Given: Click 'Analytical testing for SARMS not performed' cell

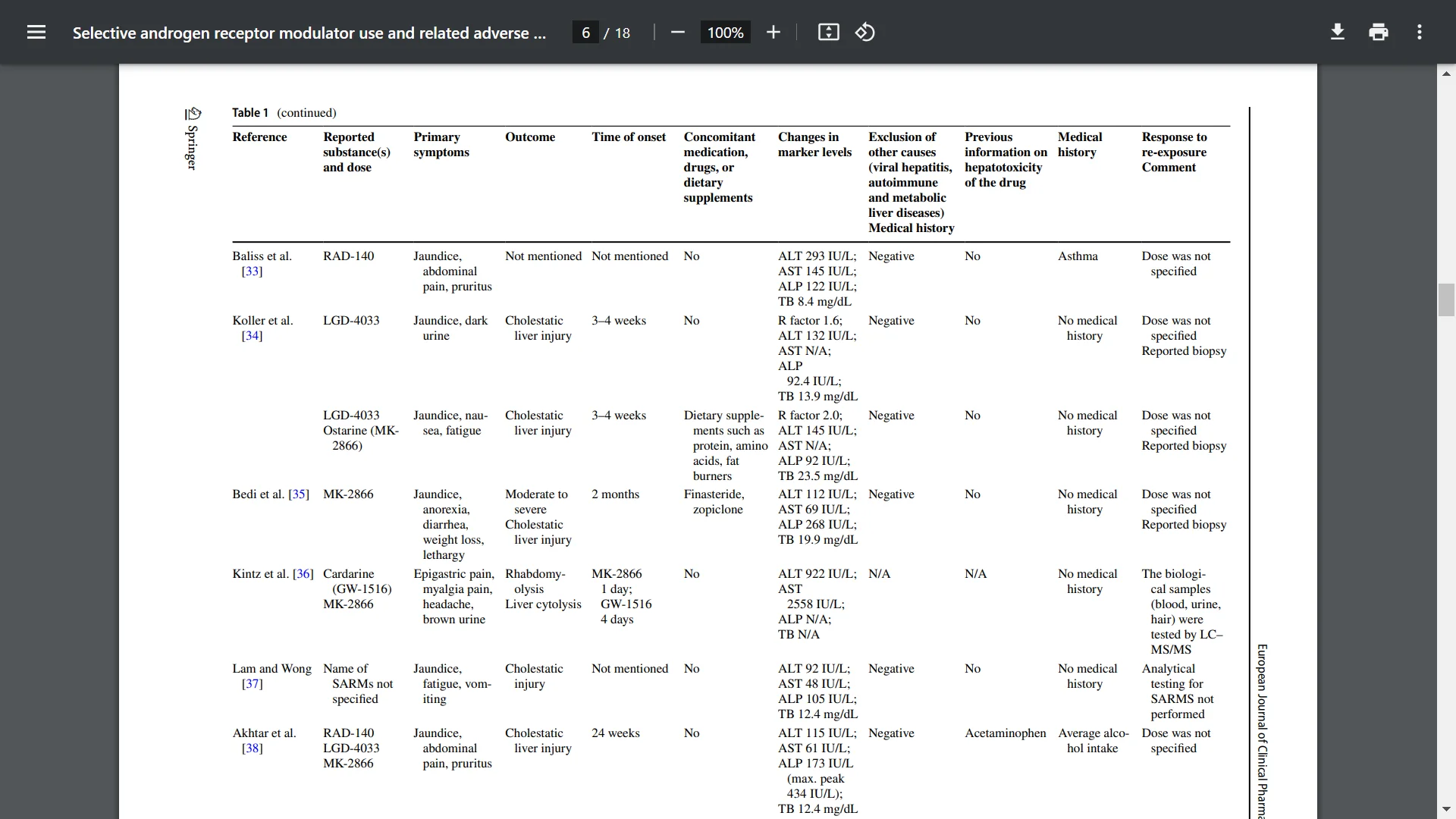Looking at the screenshot, I should [1178, 692].
